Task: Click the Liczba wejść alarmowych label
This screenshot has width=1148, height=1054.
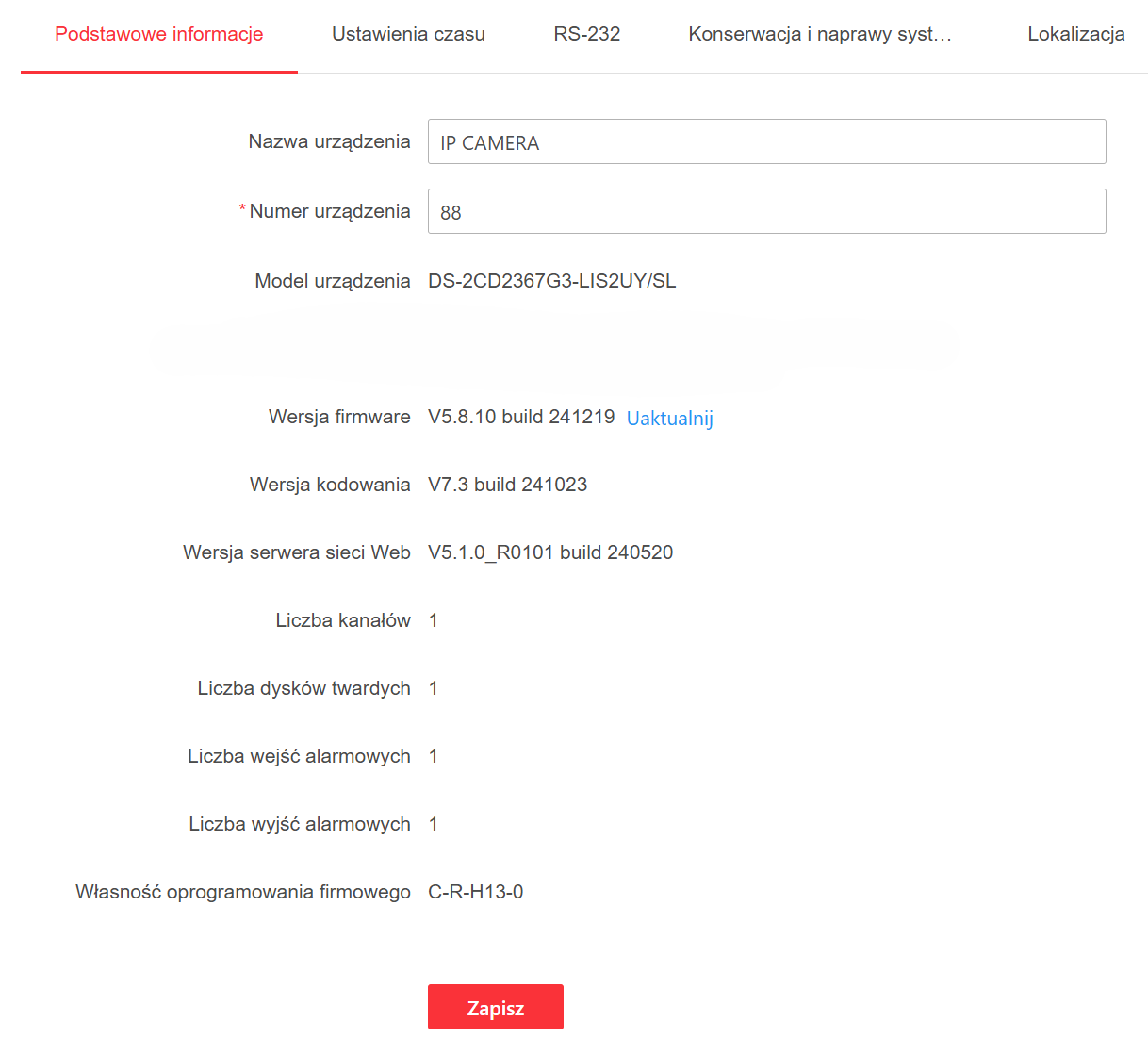Action: pos(299,757)
